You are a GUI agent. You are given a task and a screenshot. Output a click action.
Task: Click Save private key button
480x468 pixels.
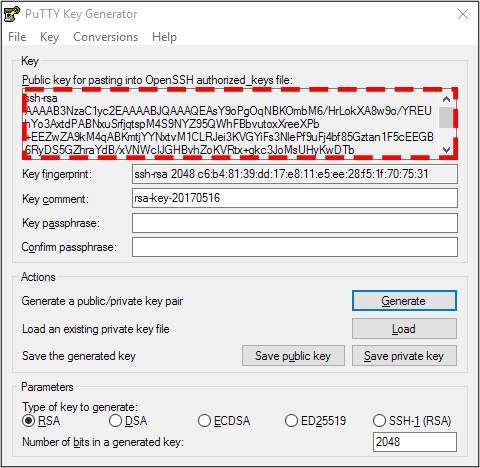[404, 356]
